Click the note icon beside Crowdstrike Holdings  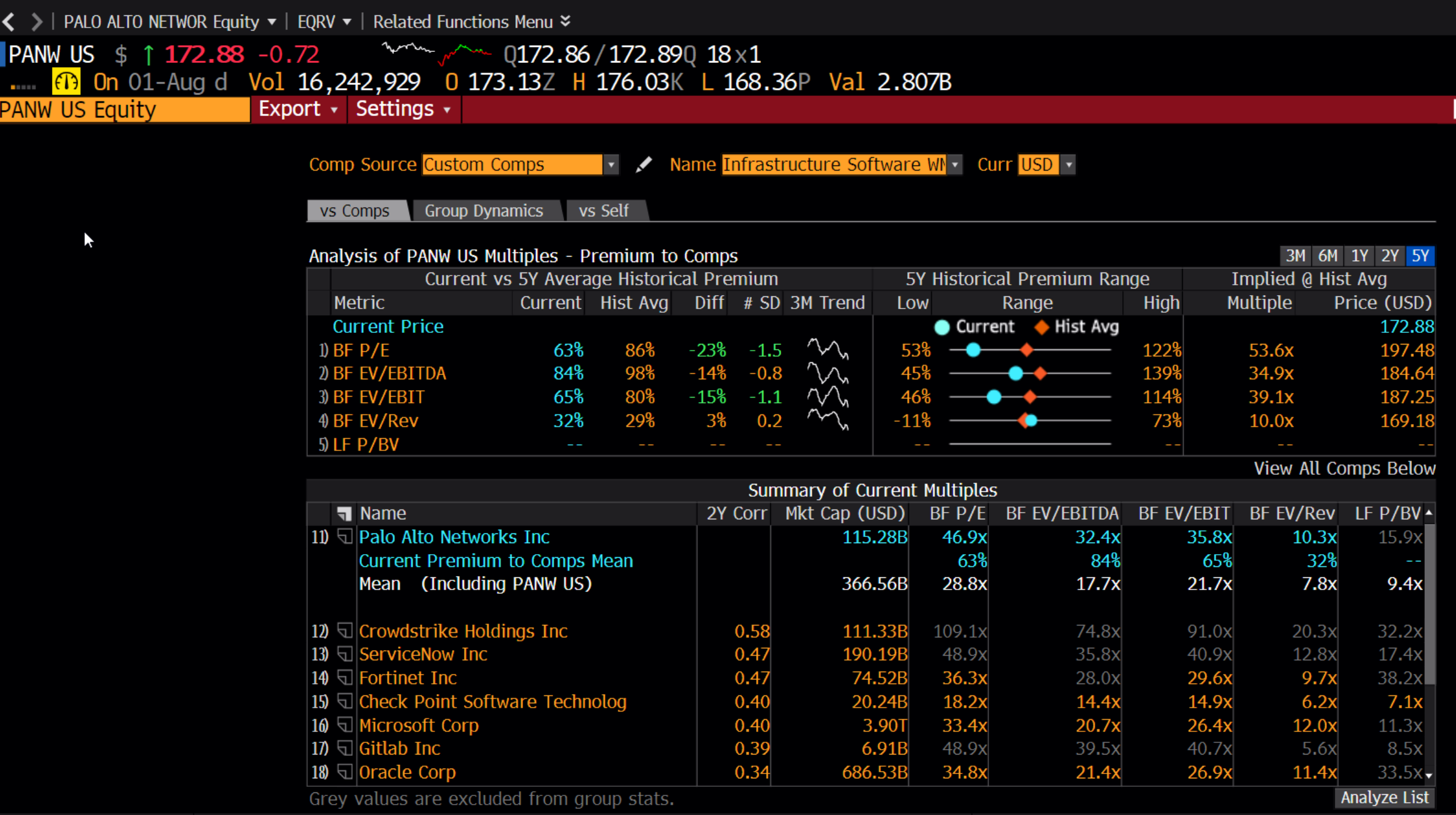345,630
